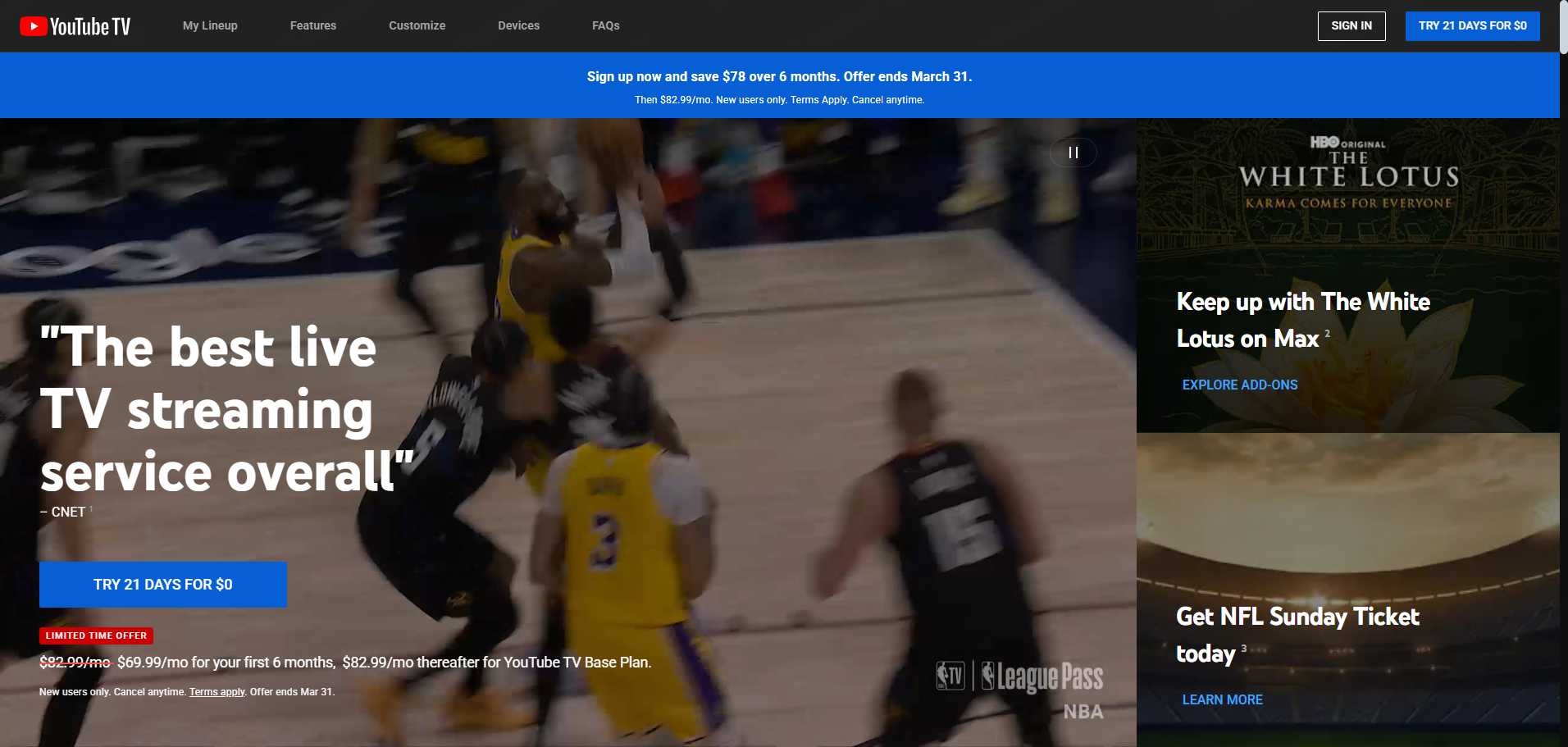
Task: Click the Get NFL Sunday Ticket heading
Action: click(1297, 634)
